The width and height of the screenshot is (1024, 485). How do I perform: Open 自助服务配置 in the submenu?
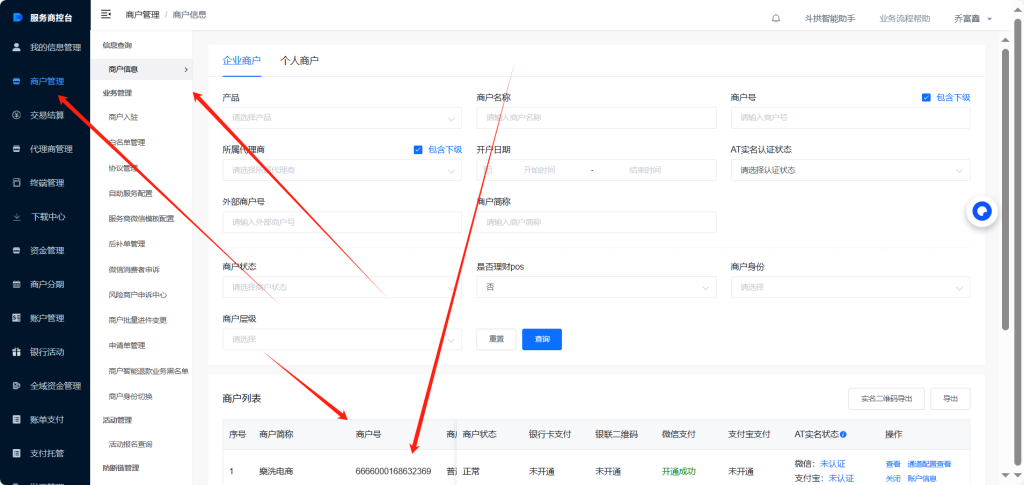pos(131,193)
